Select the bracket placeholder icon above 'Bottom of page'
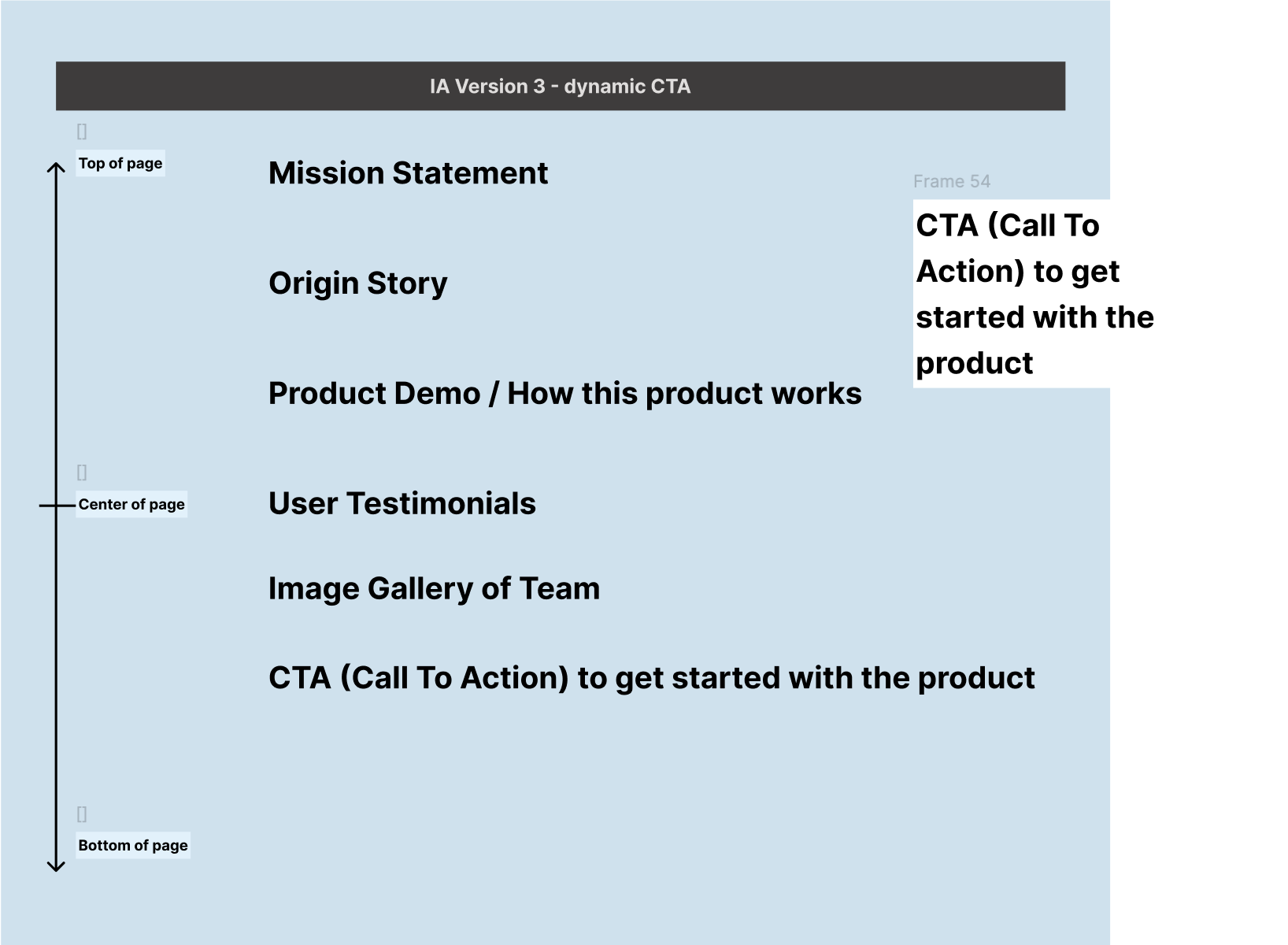 pyautogui.click(x=82, y=814)
